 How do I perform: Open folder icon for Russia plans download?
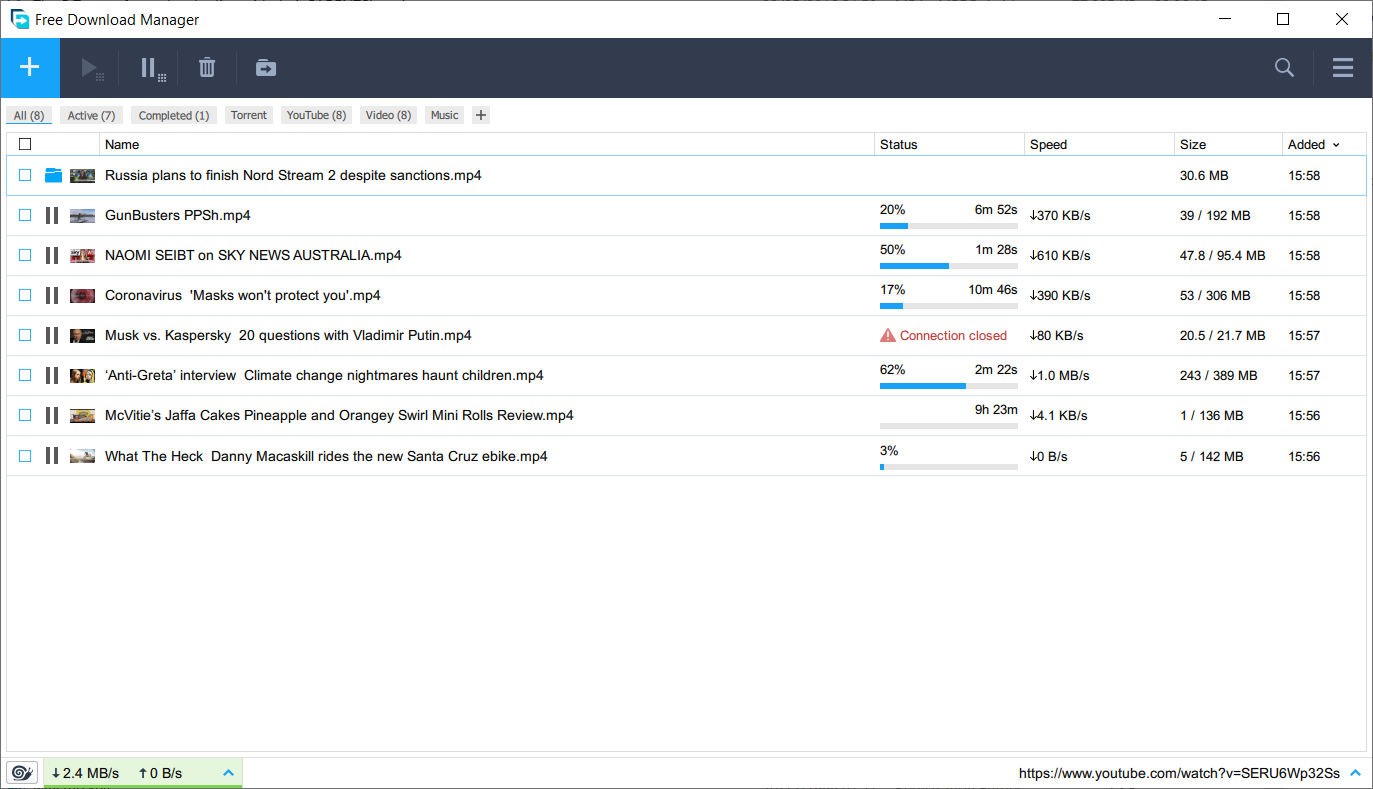(54, 175)
